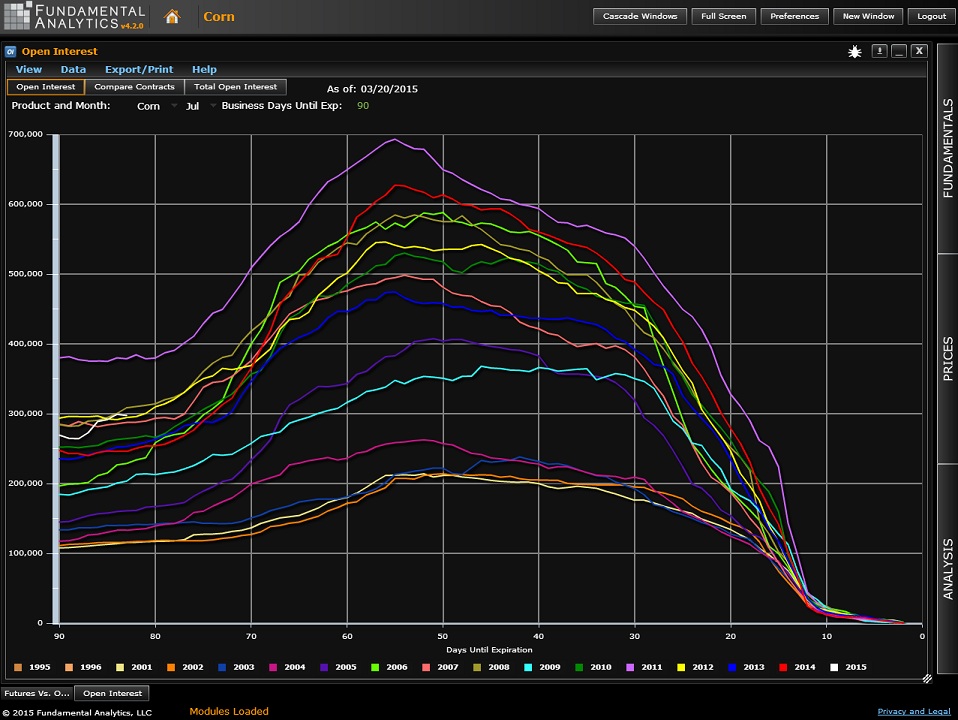The image size is (958, 720).
Task: Toggle the 2010 series legend swatch
Action: pyautogui.click(x=579, y=667)
